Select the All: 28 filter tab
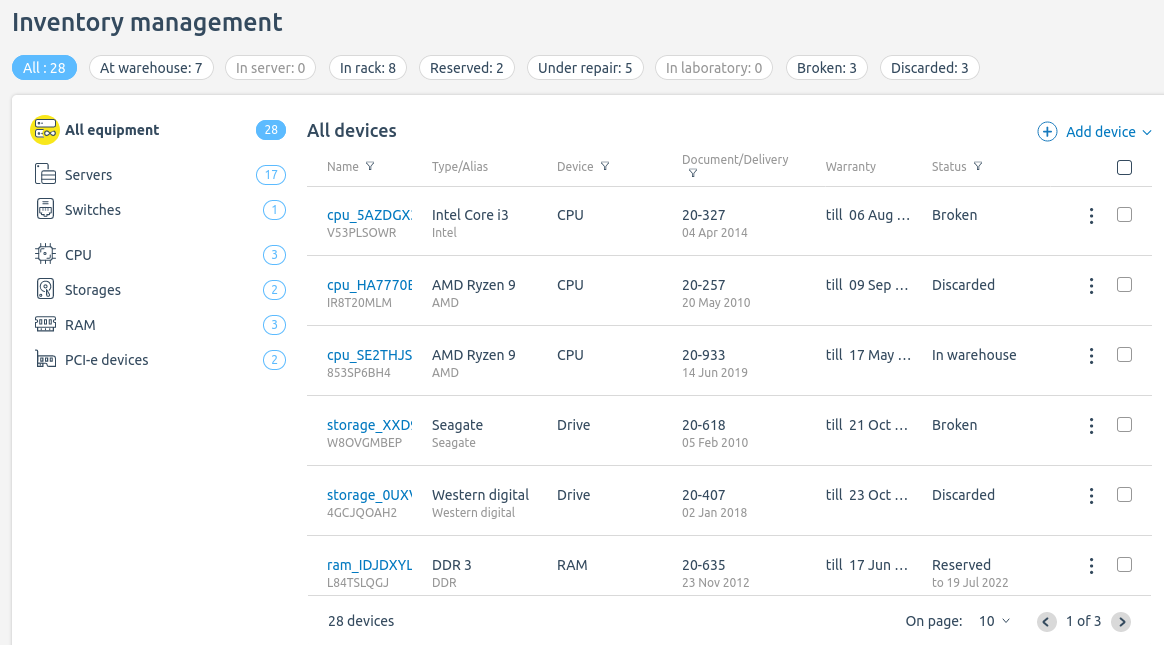The image size is (1164, 645). coord(45,68)
